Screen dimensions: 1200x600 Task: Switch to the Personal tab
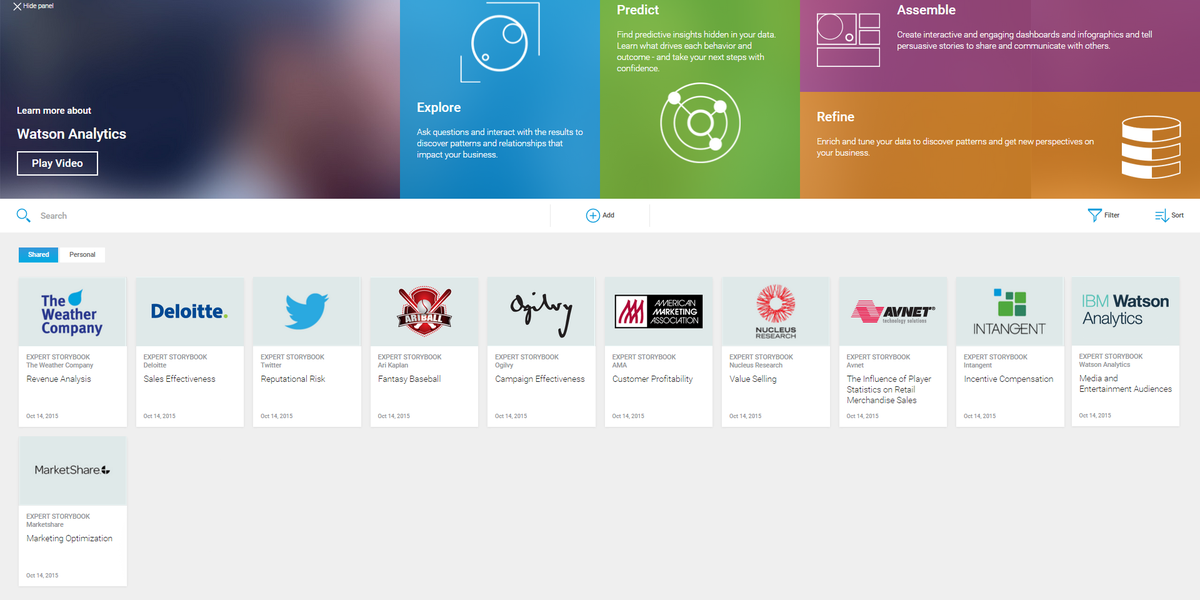pyautogui.click(x=82, y=255)
